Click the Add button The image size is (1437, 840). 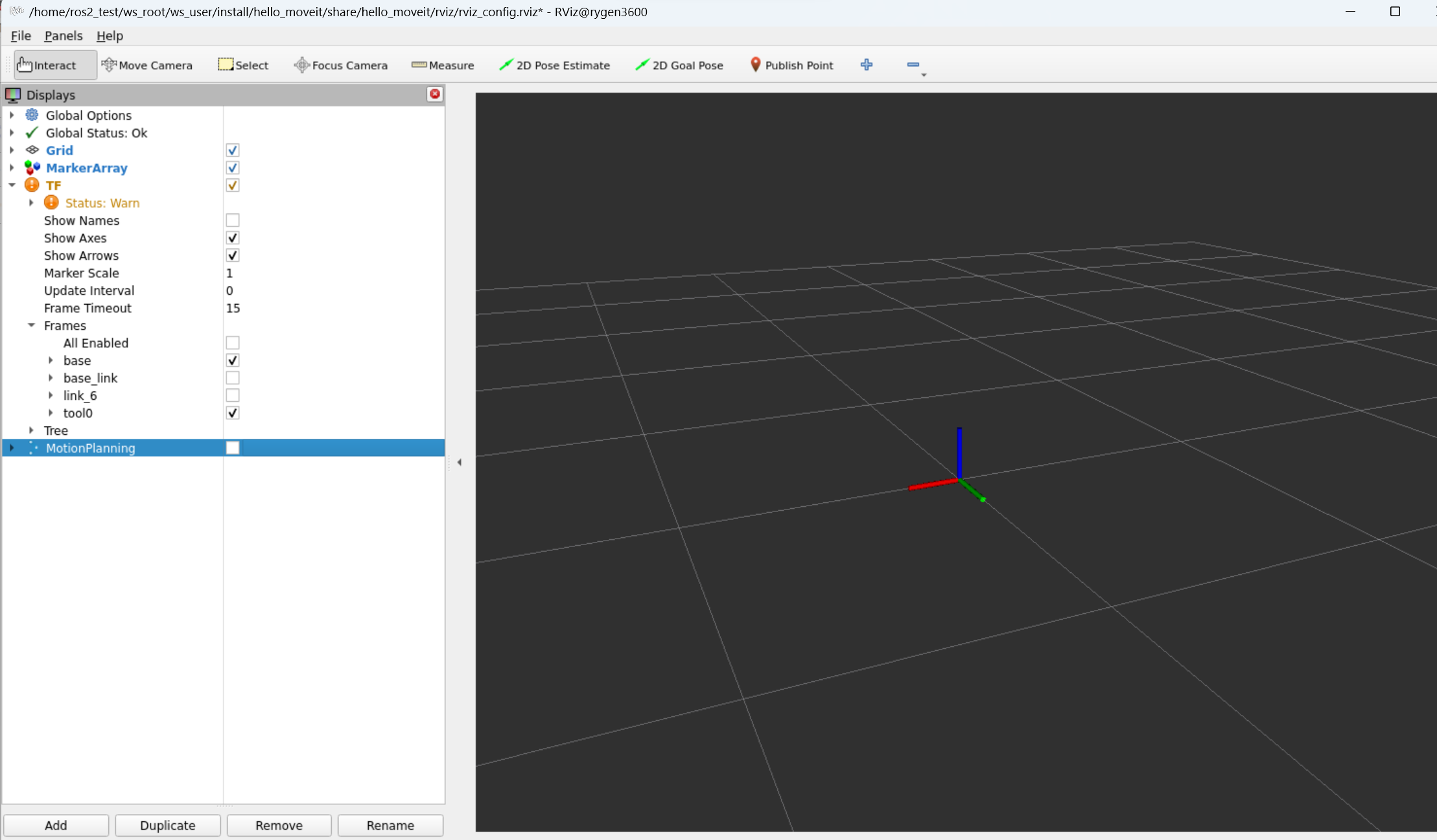(56, 825)
